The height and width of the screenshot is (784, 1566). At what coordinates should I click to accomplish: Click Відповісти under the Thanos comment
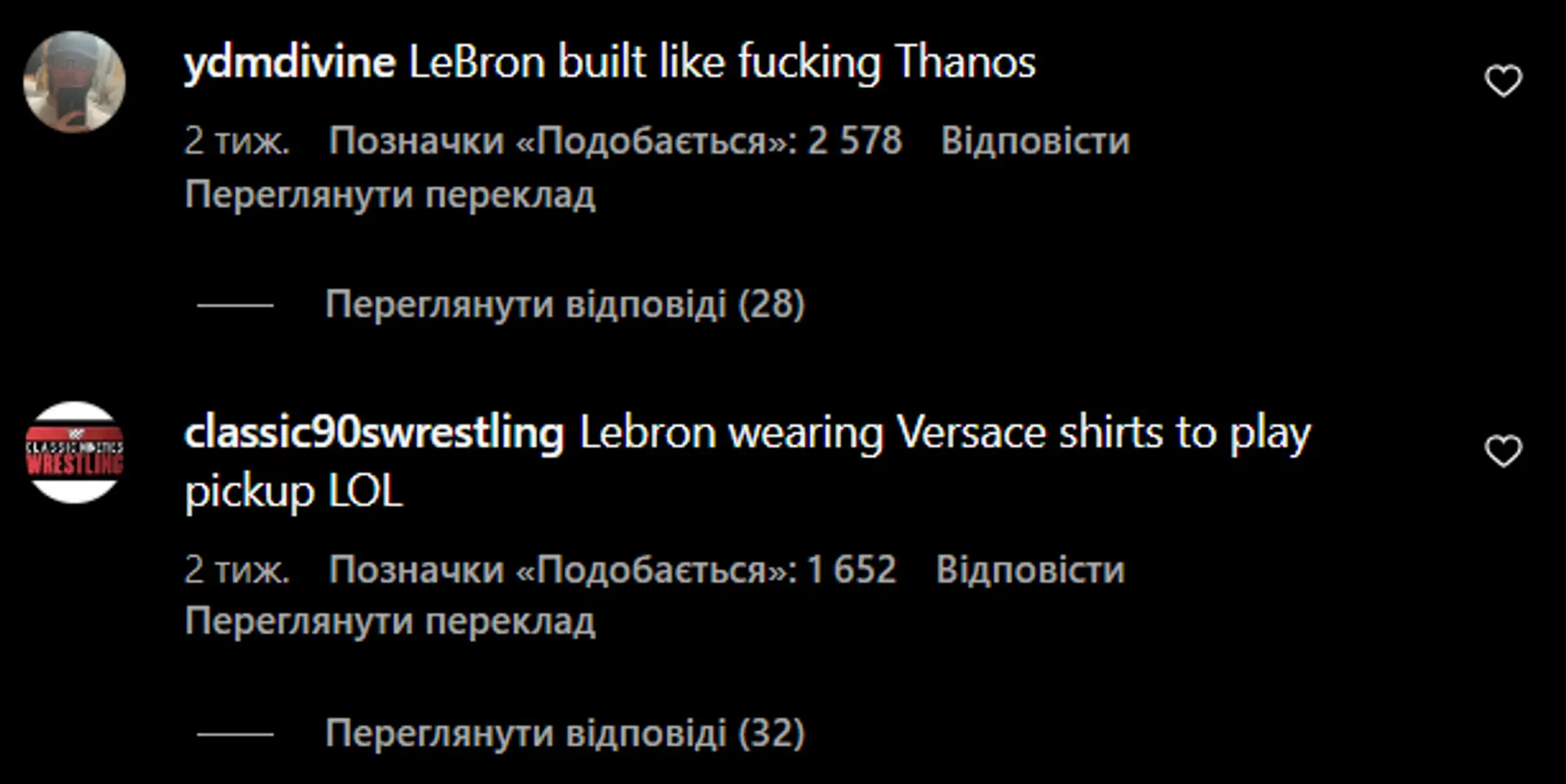point(1035,140)
